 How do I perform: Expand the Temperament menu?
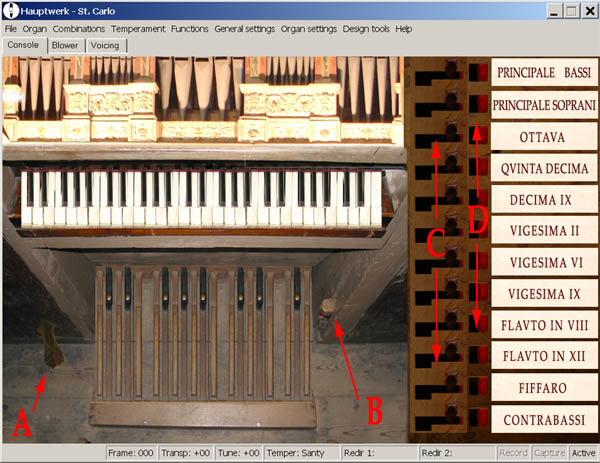pyautogui.click(x=137, y=29)
